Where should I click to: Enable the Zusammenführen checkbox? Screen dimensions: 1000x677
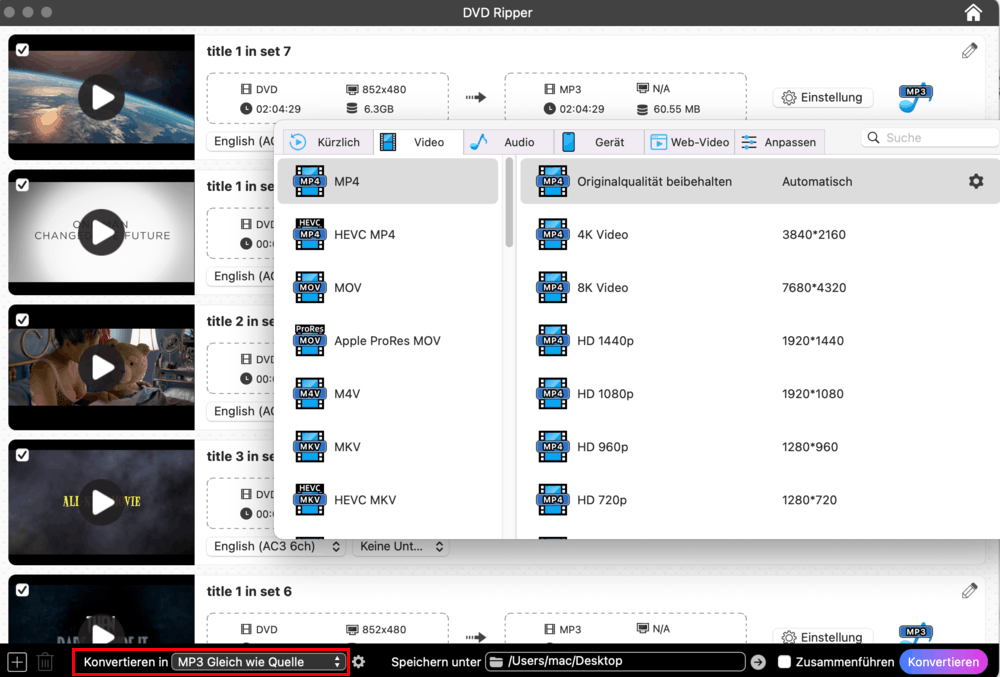(785, 662)
